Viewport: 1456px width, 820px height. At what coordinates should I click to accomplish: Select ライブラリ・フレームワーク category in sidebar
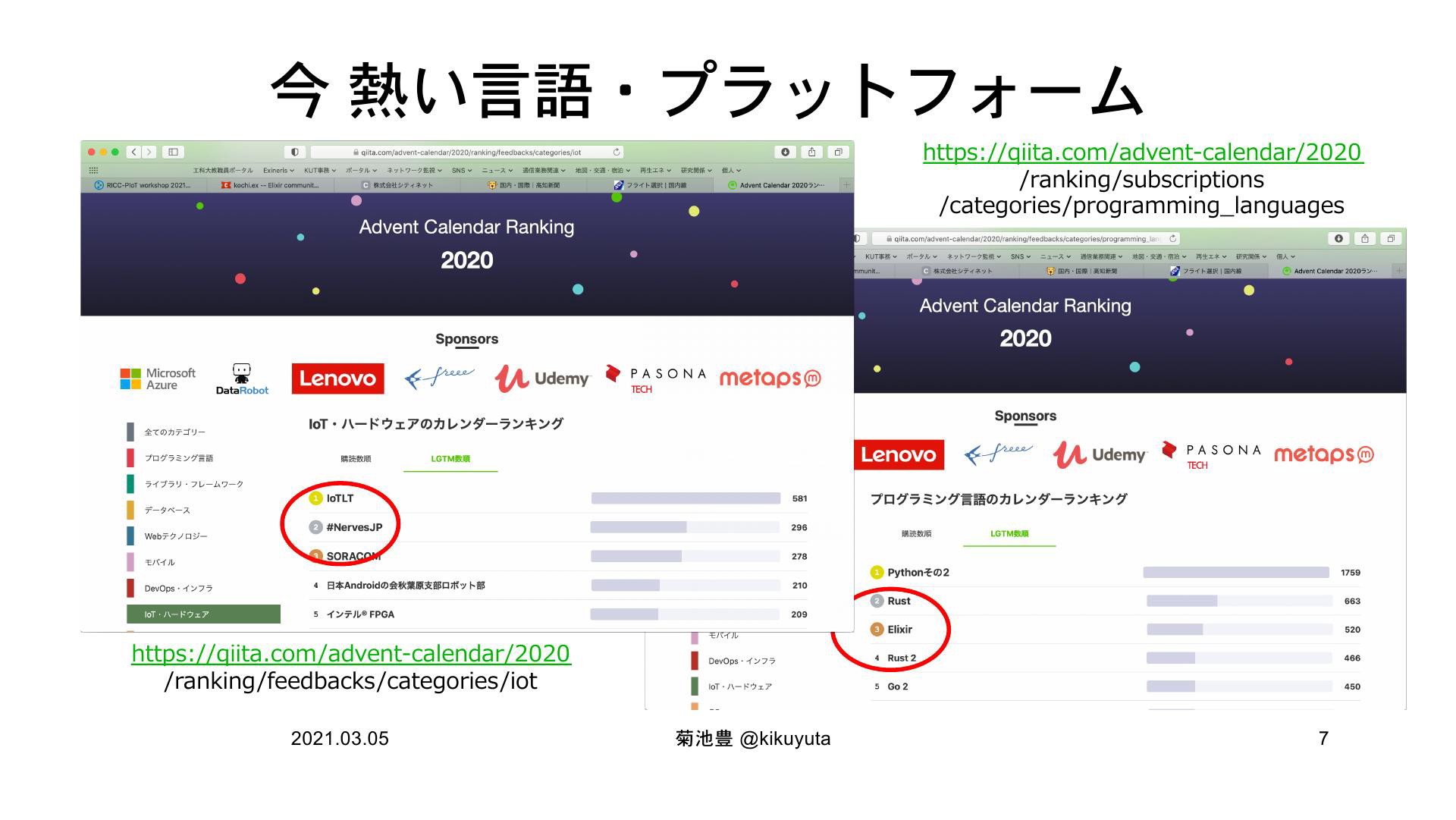[194, 484]
